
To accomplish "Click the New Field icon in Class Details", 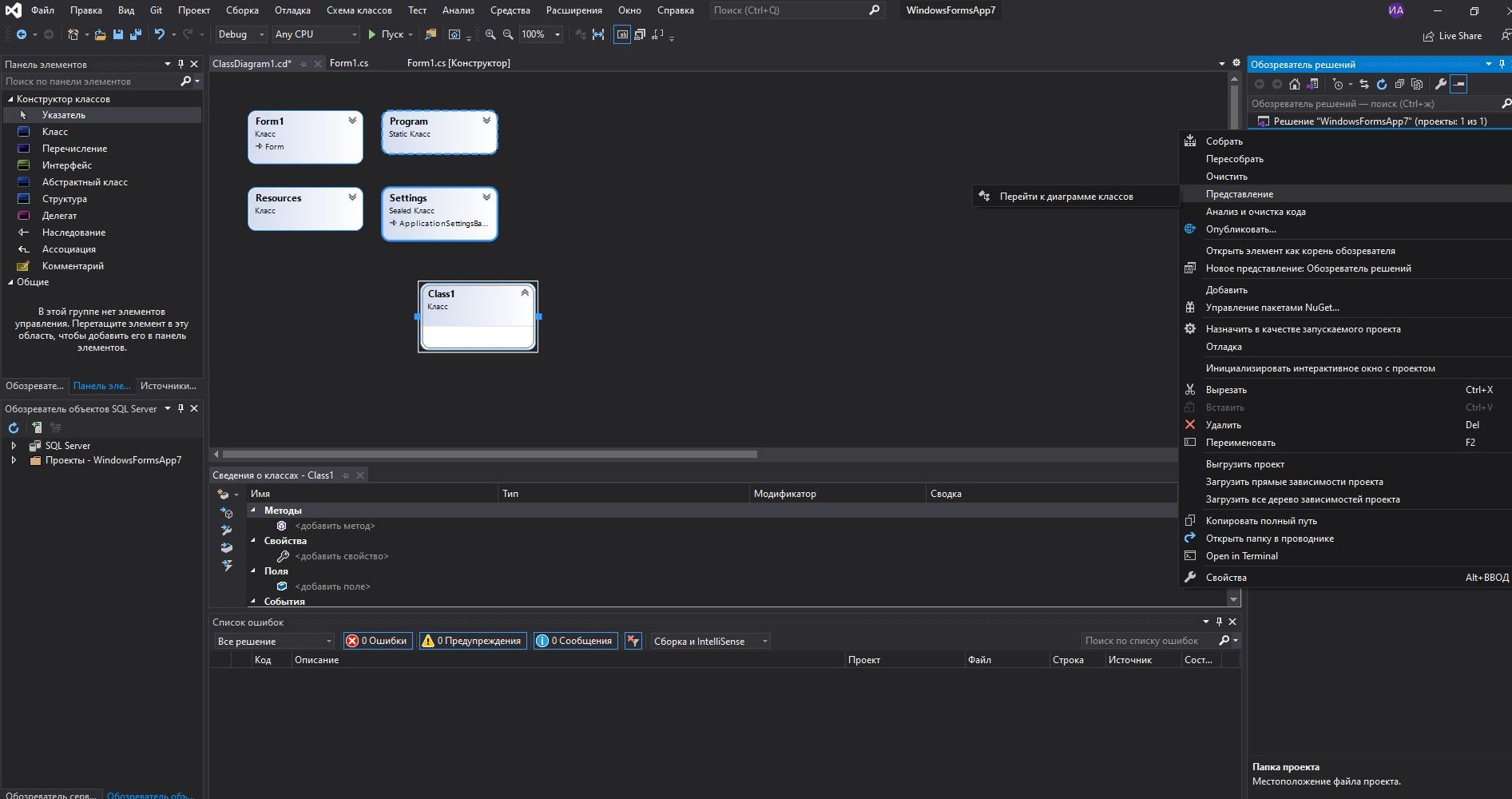I will 227,548.
